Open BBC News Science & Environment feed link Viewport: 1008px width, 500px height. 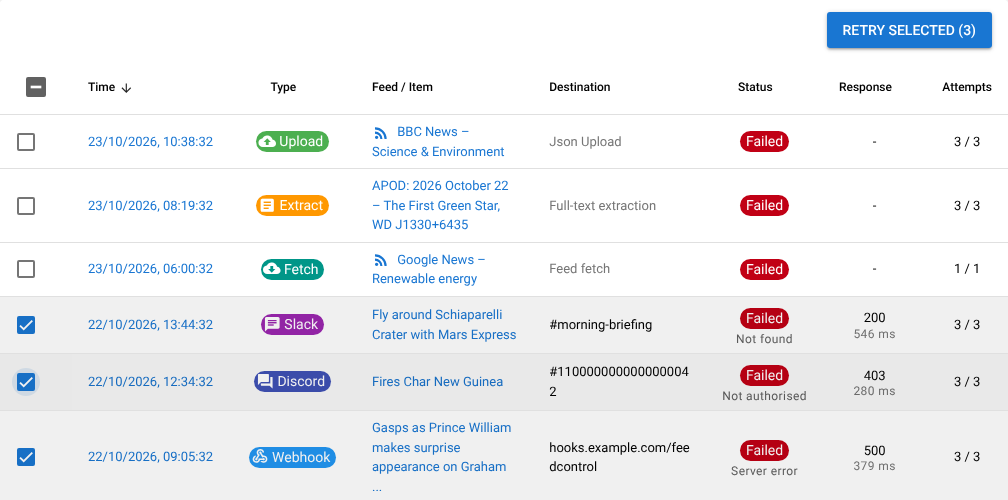coord(438,142)
